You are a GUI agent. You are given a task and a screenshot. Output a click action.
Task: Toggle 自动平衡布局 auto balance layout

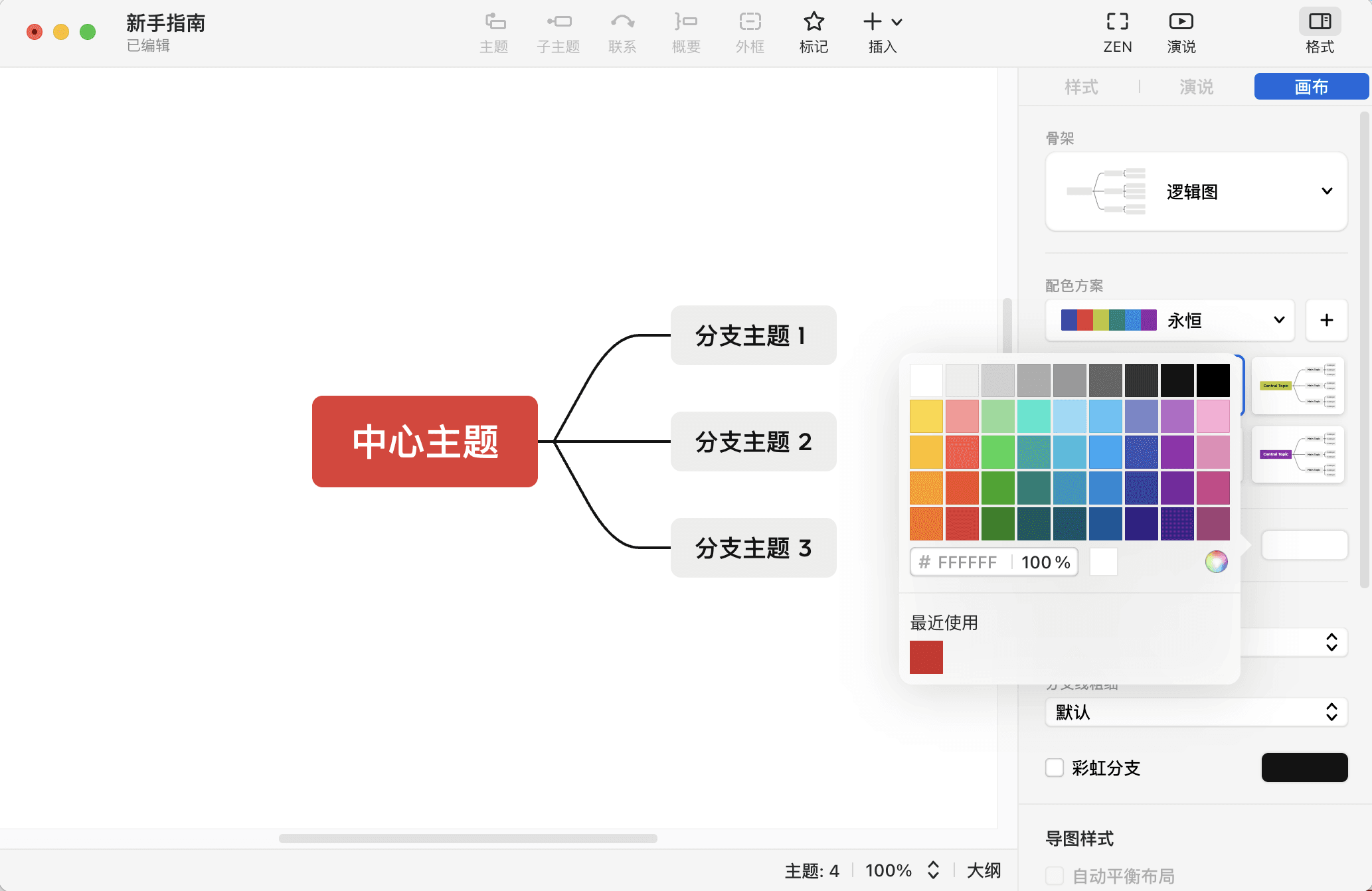[x=1055, y=874]
